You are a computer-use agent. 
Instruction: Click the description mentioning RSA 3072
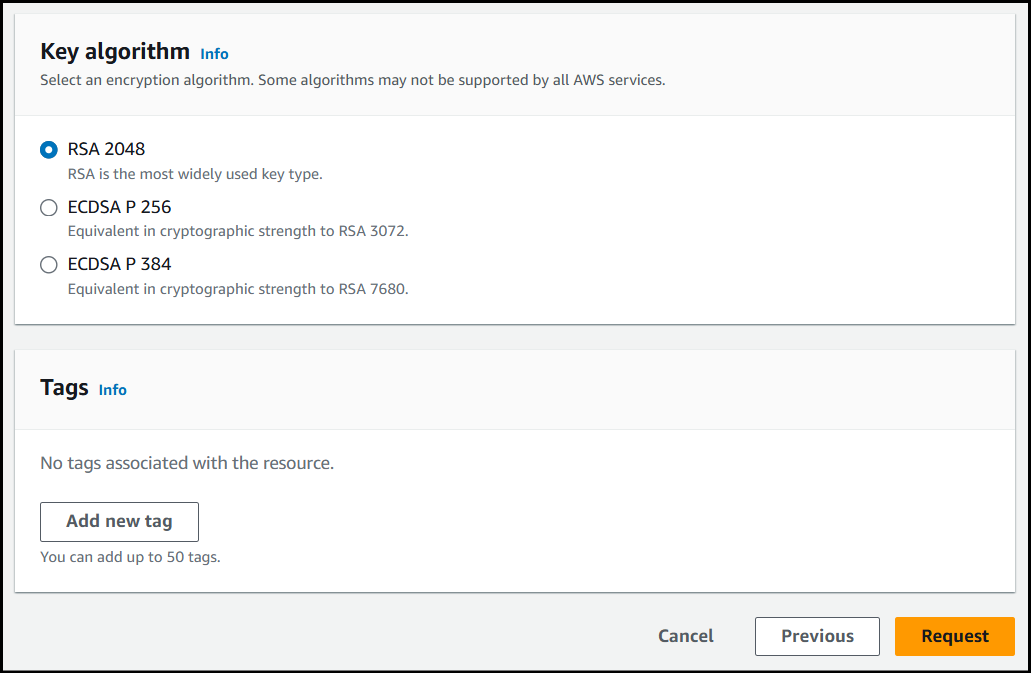pyautogui.click(x=238, y=231)
